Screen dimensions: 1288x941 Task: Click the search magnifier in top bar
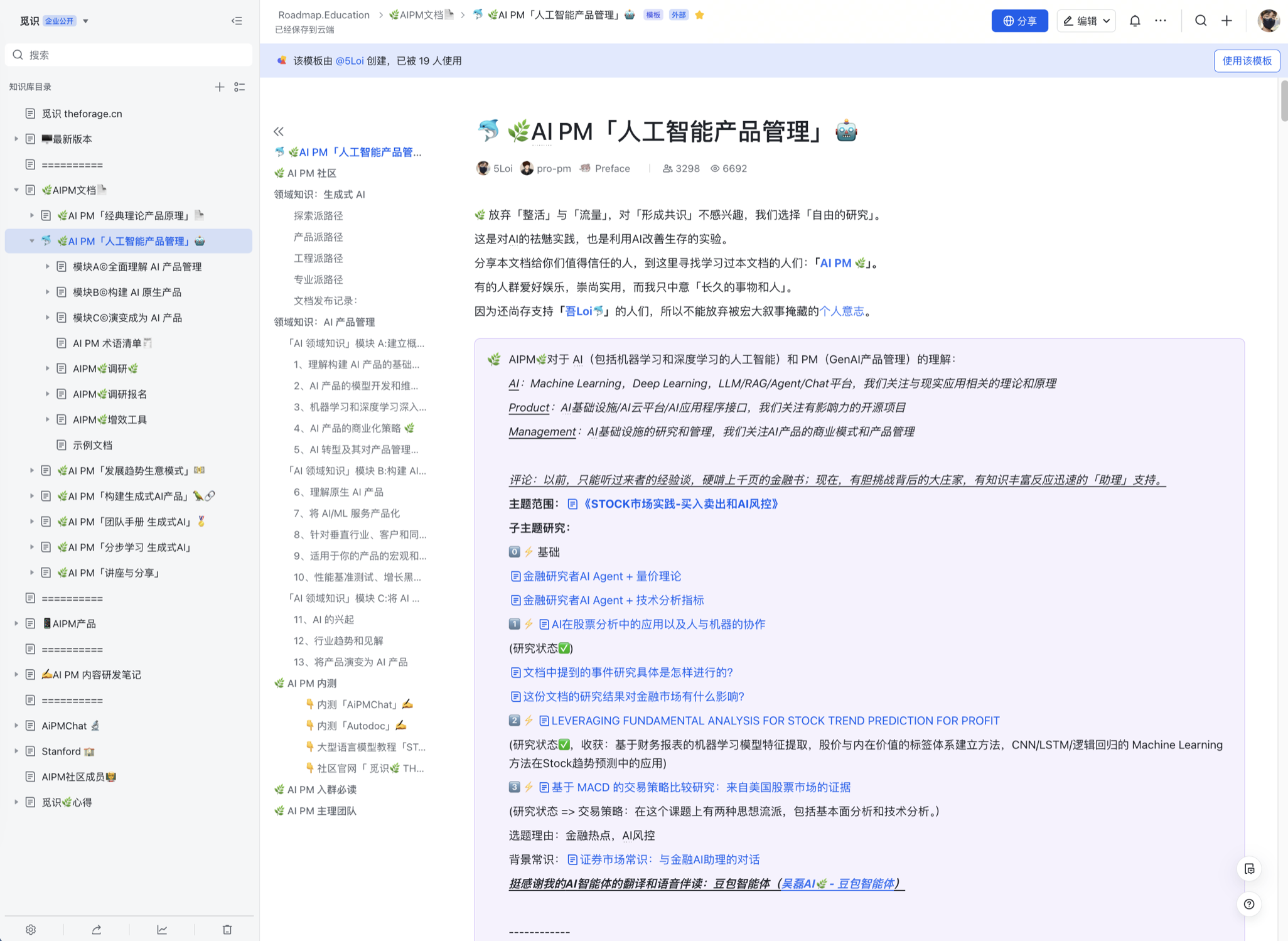1201,21
